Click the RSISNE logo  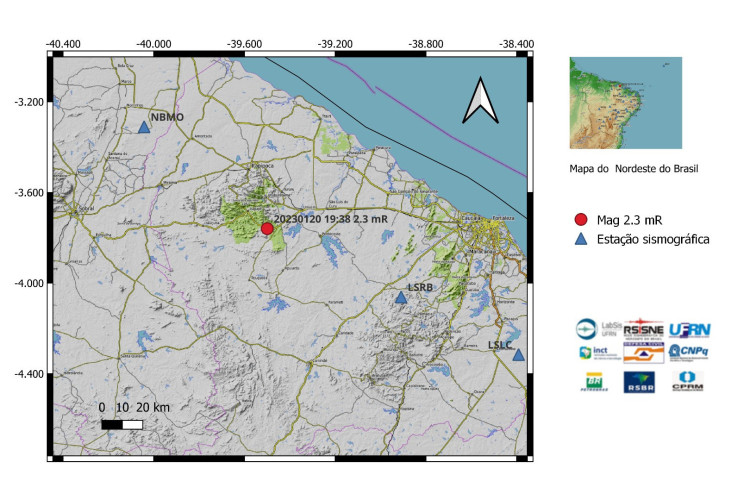[x=643, y=328]
